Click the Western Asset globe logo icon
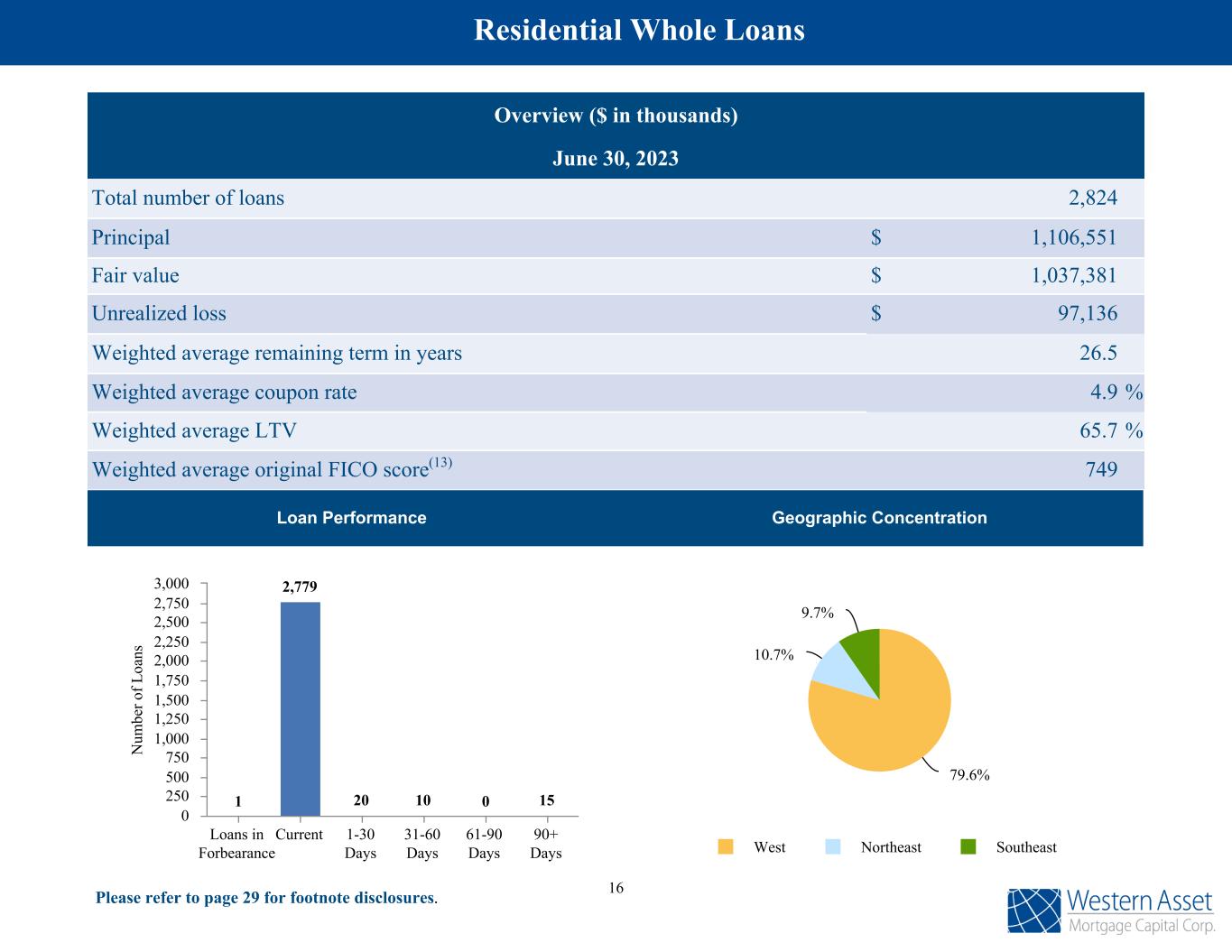The width and height of the screenshot is (1232, 952). coord(1034,910)
